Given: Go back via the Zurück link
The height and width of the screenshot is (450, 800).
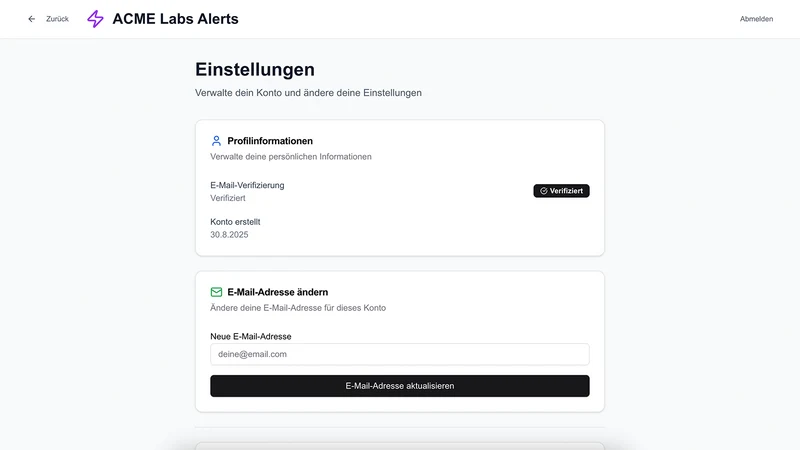Looking at the screenshot, I should 57,19.
